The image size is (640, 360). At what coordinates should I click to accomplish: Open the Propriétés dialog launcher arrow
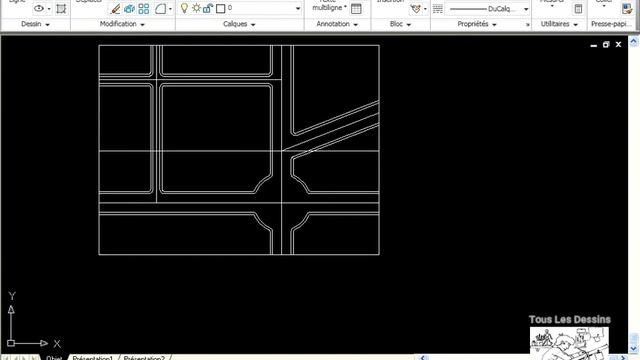(x=527, y=24)
